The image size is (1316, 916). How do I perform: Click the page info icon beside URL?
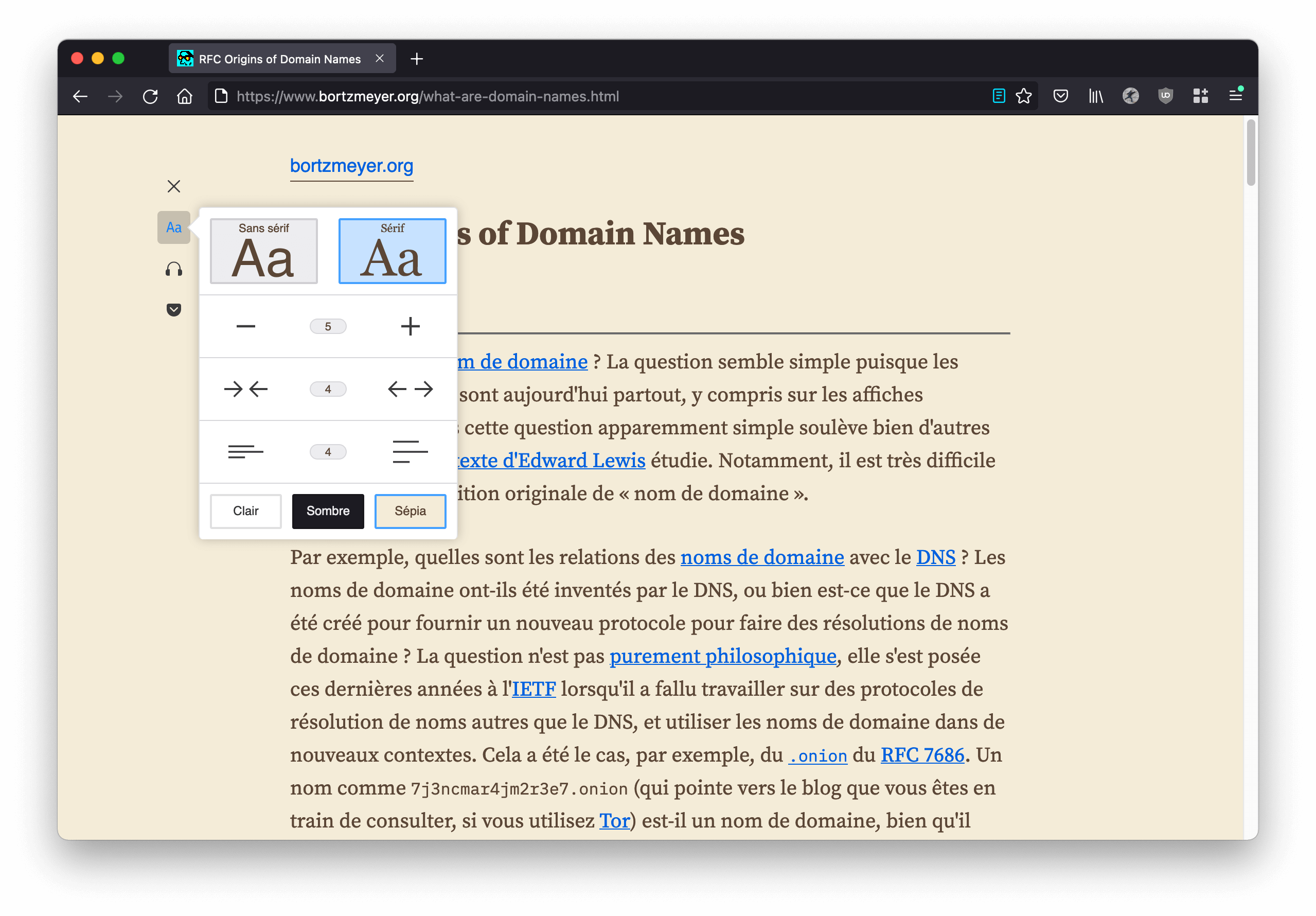tap(221, 96)
